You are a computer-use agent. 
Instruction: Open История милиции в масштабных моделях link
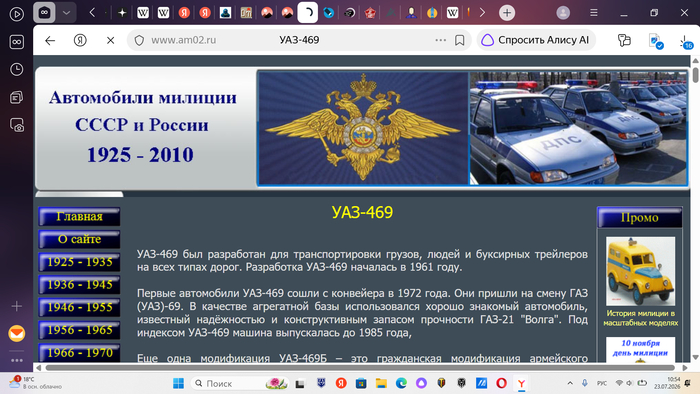click(x=641, y=318)
